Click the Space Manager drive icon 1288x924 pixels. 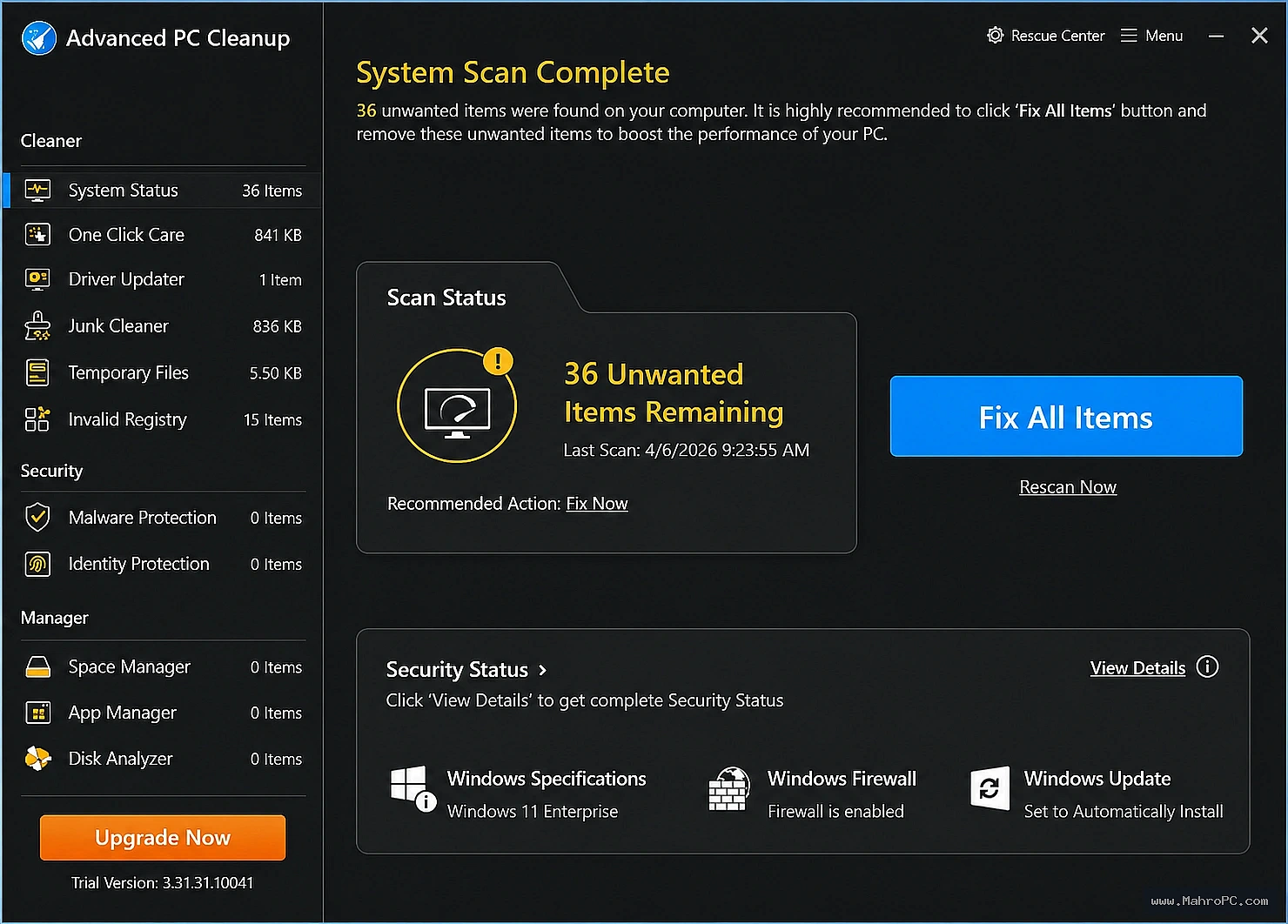click(37, 667)
